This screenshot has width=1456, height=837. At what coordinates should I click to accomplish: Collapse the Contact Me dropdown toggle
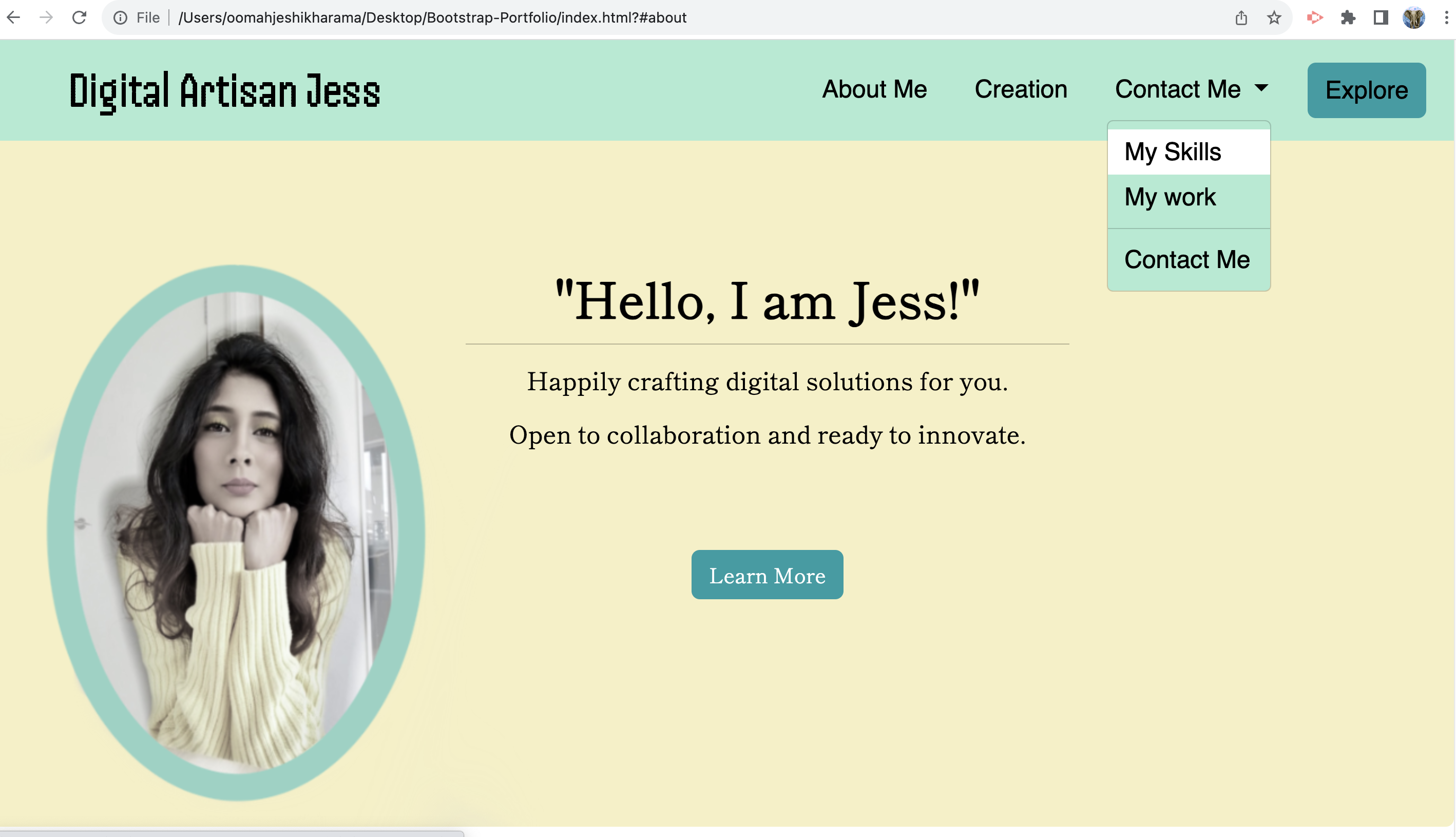click(x=1191, y=89)
